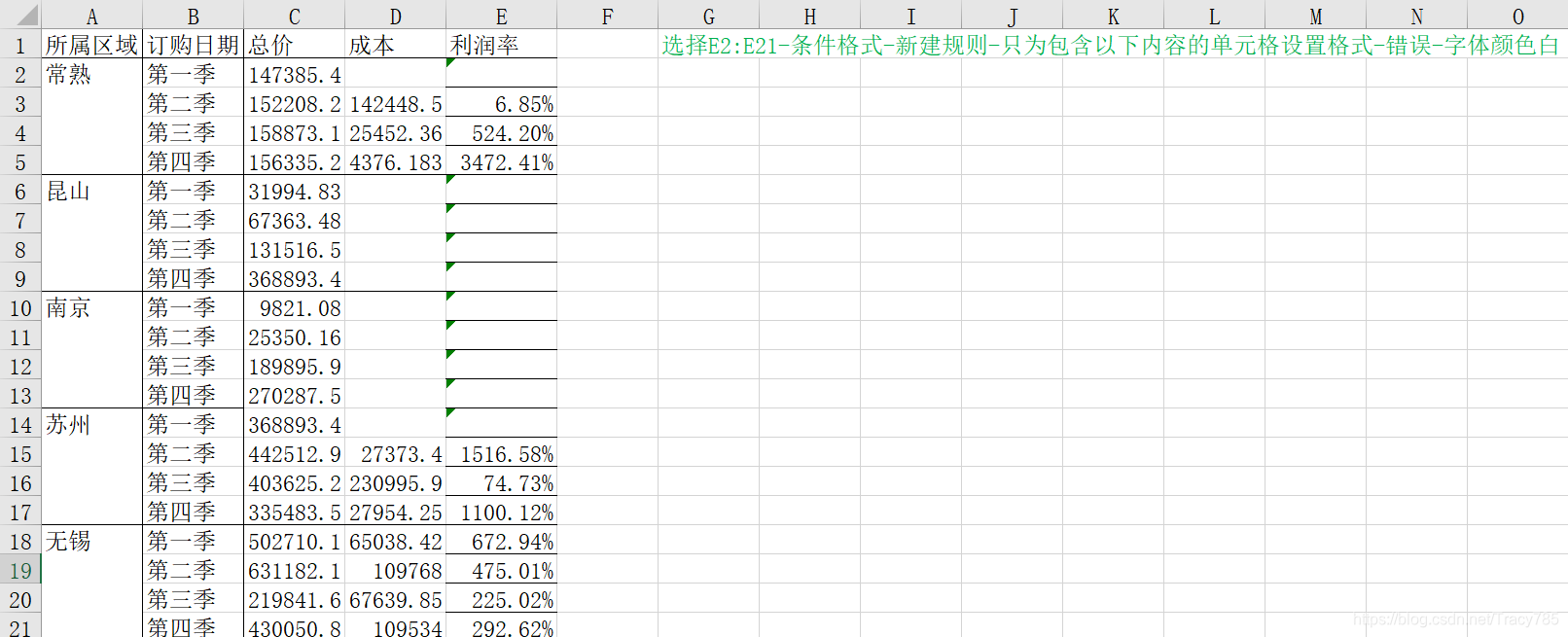Click cell with value 631182.1

(x=294, y=570)
